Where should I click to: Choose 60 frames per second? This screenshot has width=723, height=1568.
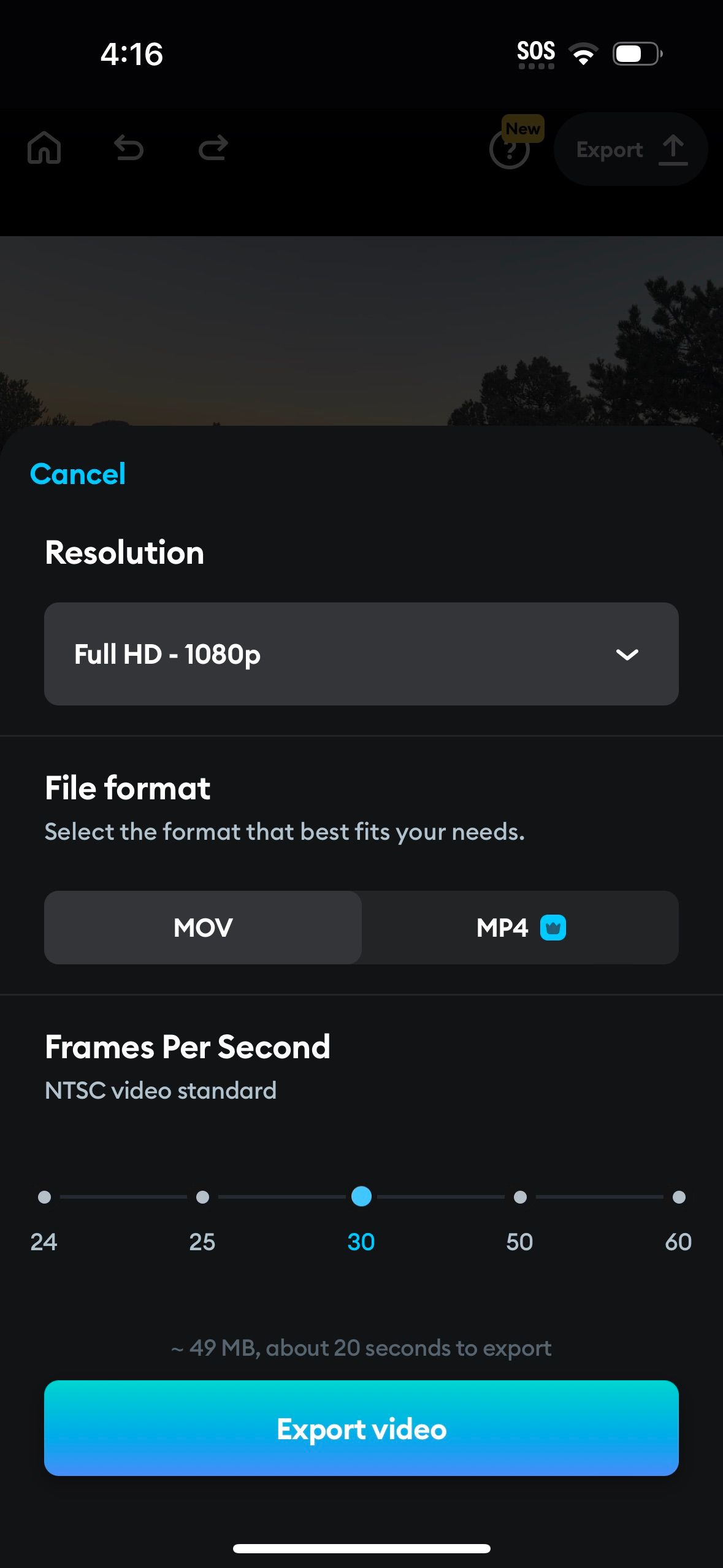pos(678,1197)
